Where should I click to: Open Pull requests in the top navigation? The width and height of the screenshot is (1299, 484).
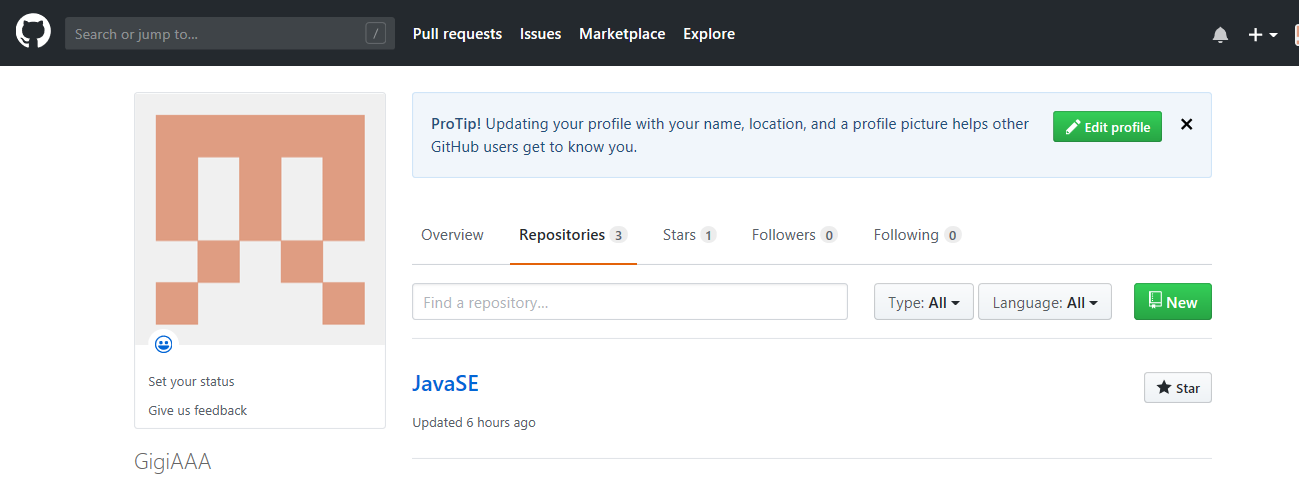(457, 34)
